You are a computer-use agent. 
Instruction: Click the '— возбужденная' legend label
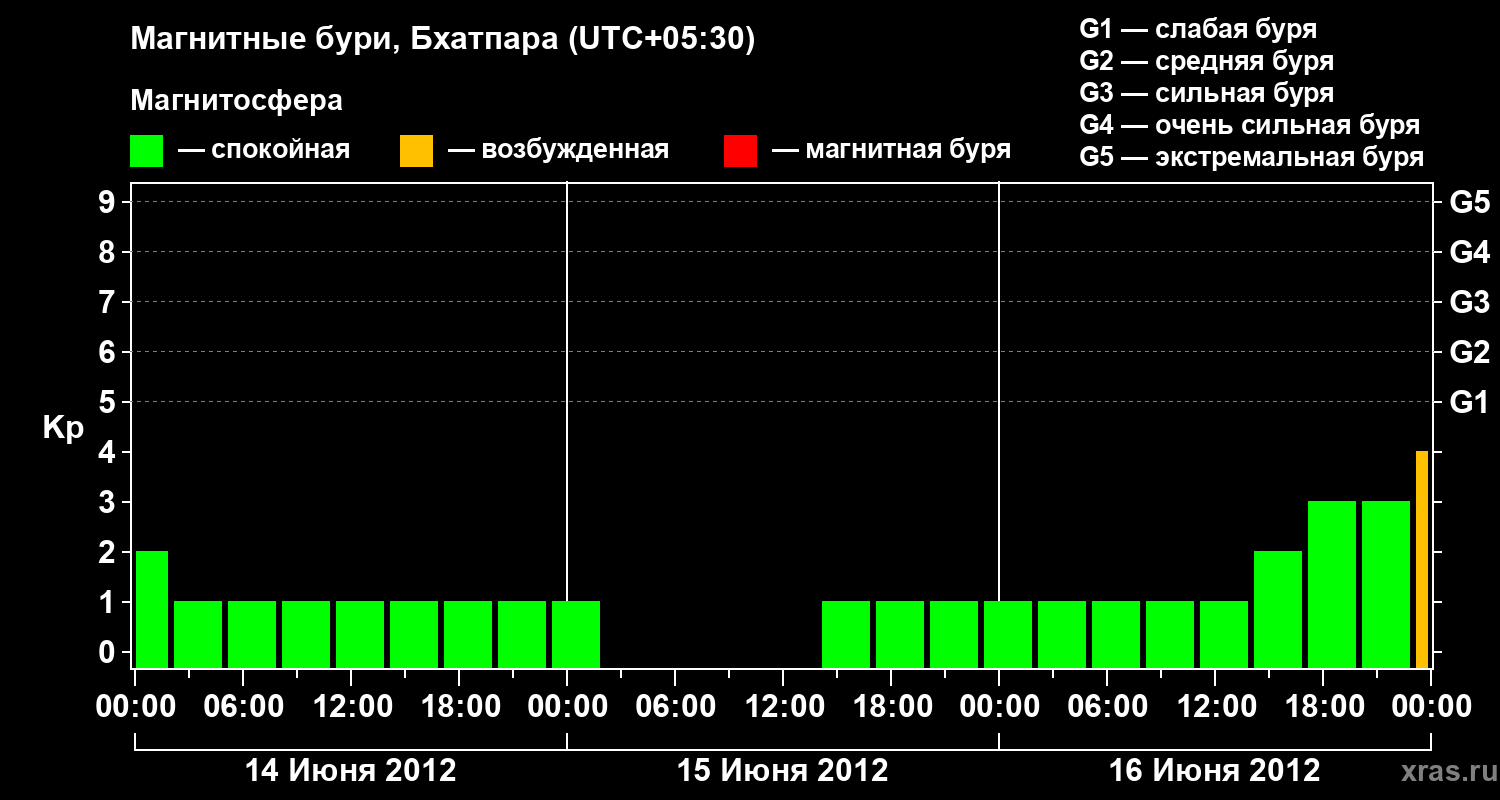point(558,150)
